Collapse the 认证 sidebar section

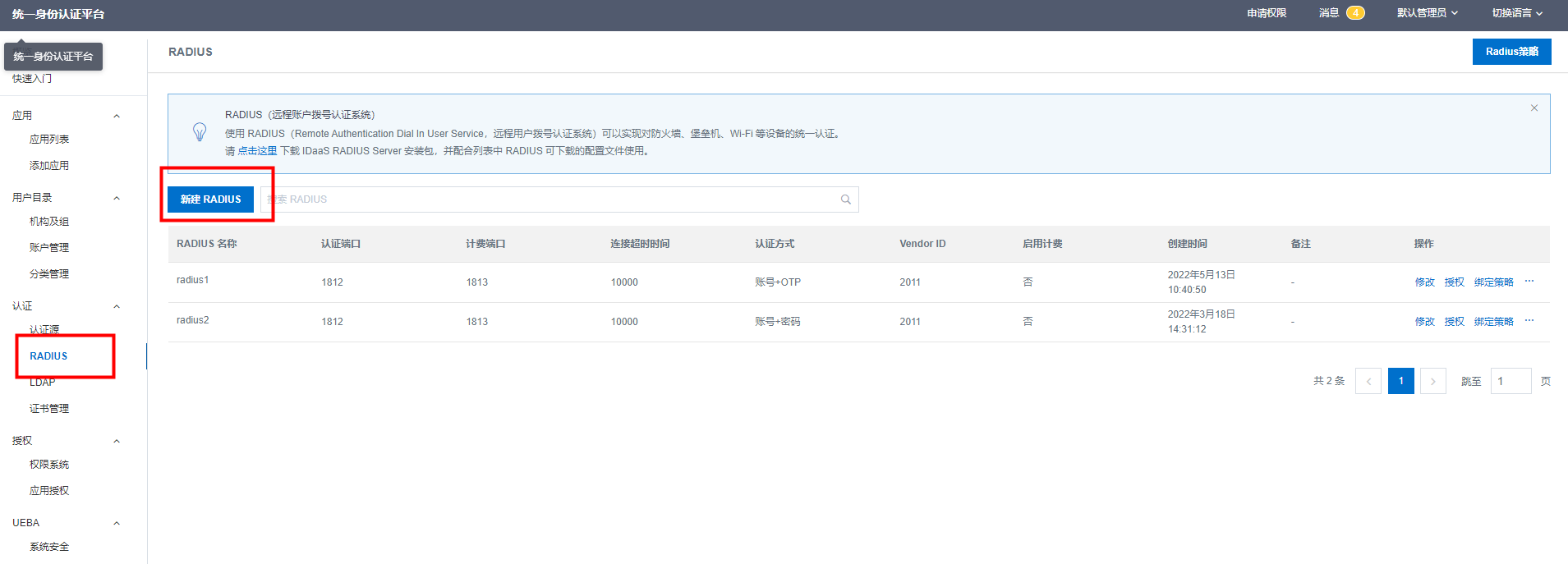(117, 306)
